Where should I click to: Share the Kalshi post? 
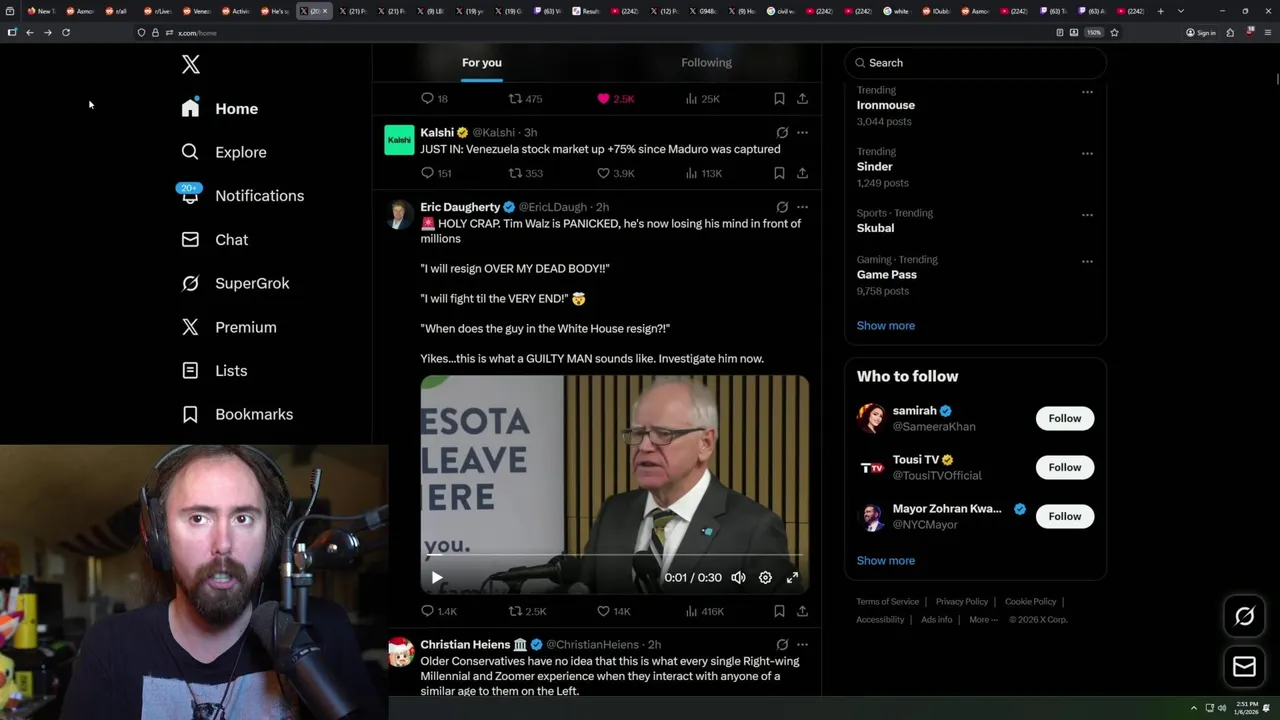[x=802, y=173]
